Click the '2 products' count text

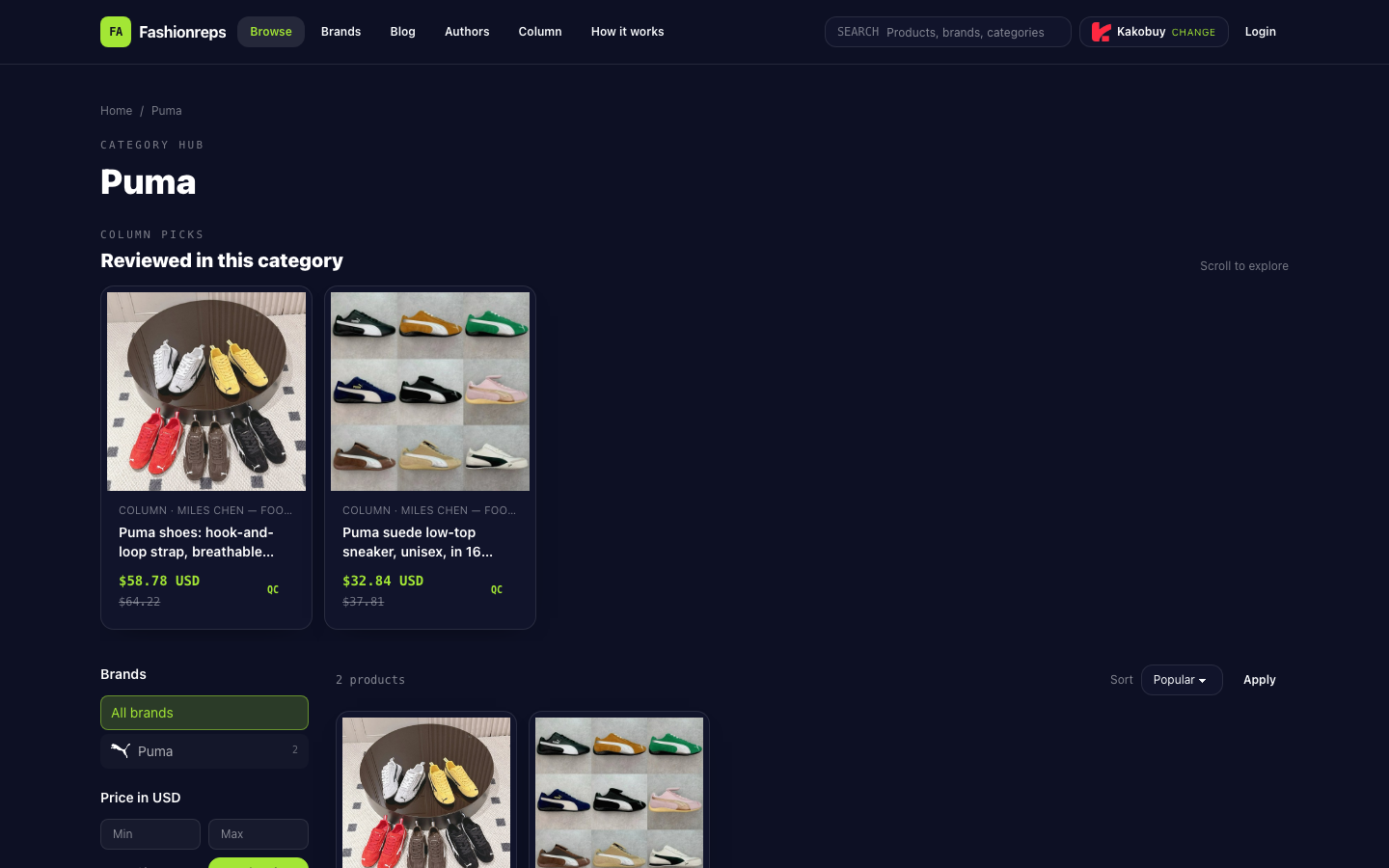[x=370, y=680]
